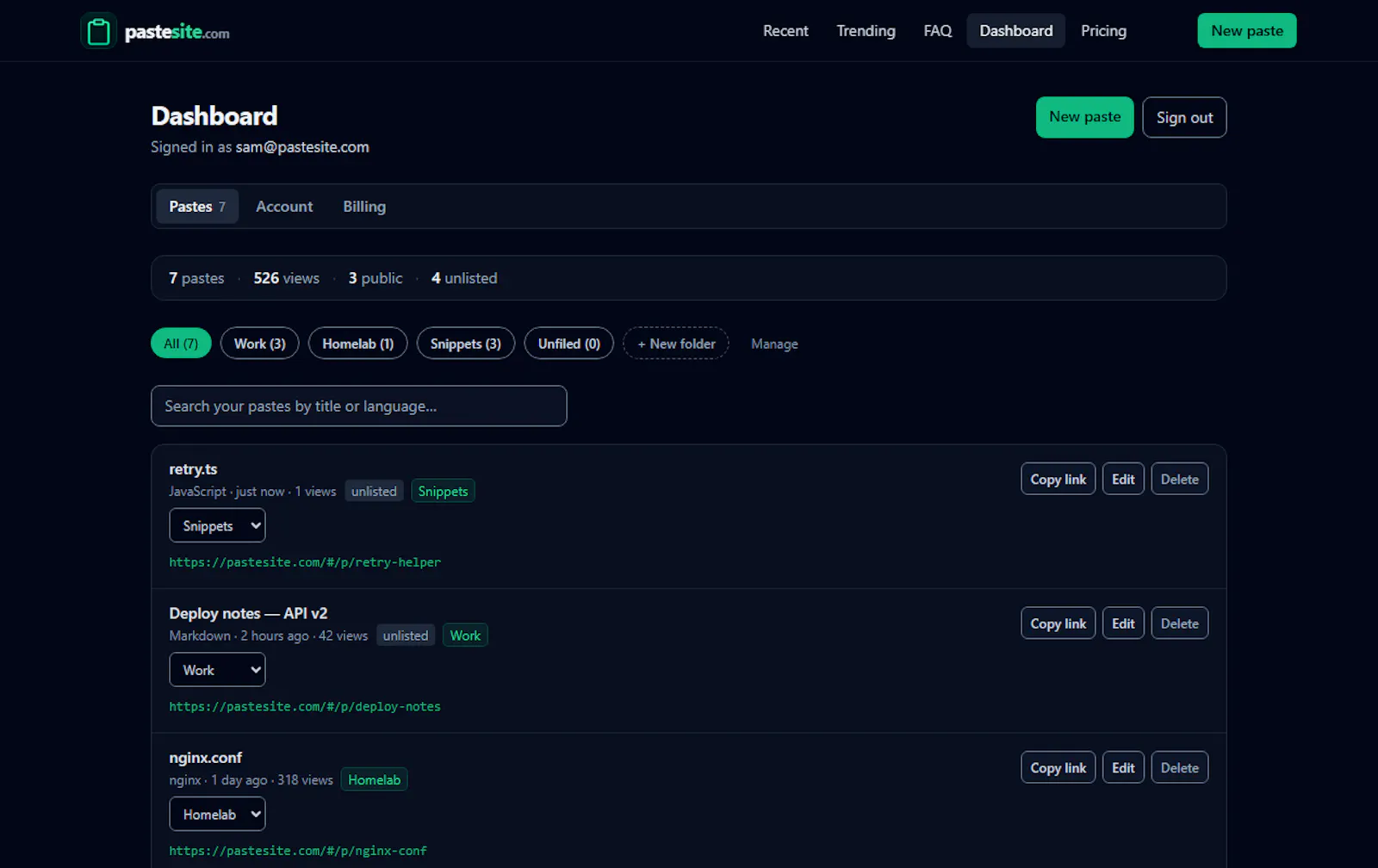Switch to the Pastes tab
The width and height of the screenshot is (1378, 868).
coord(197,207)
